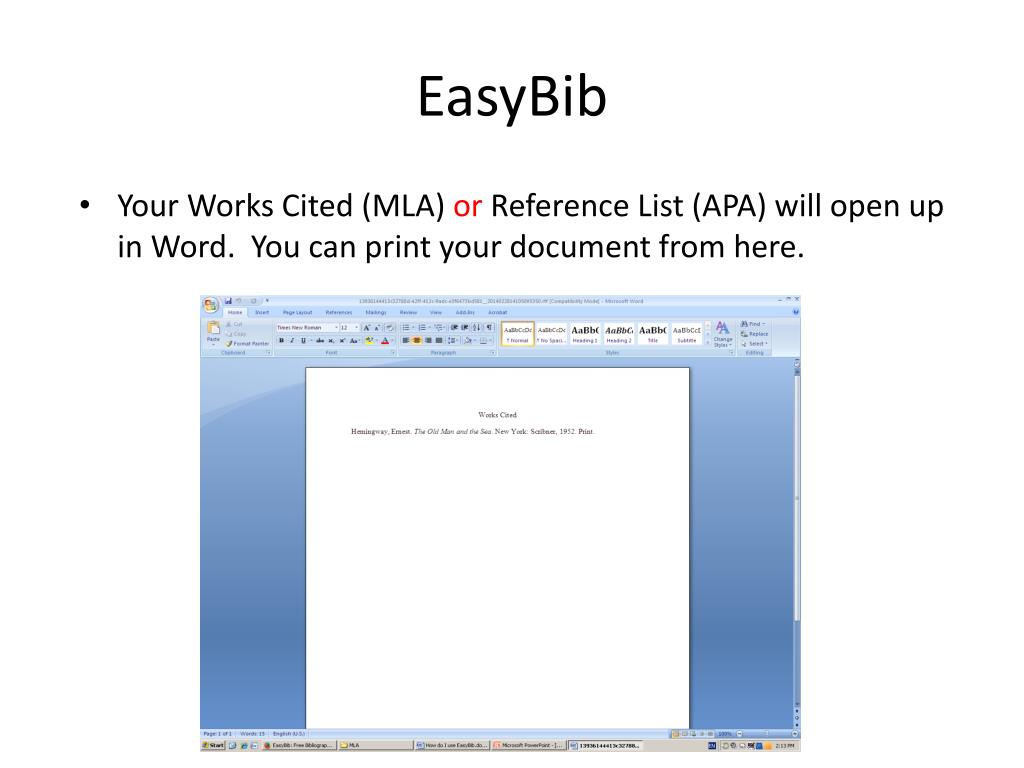Undo via the Quick Access toolbar
This screenshot has width=1024, height=768.
click(239, 301)
